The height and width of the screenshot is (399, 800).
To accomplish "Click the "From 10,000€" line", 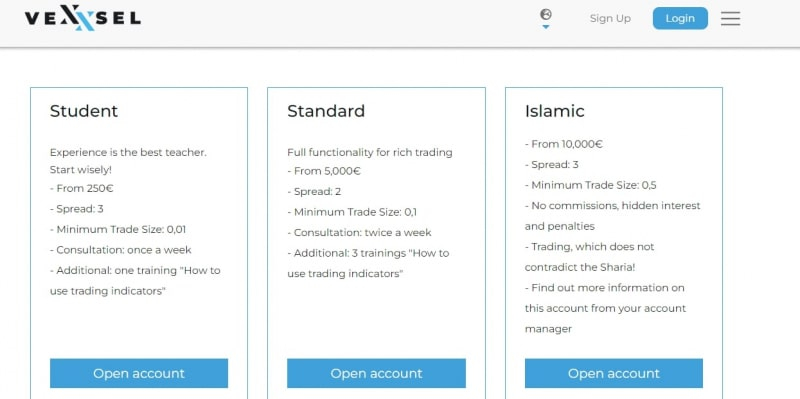I will [564, 144].
